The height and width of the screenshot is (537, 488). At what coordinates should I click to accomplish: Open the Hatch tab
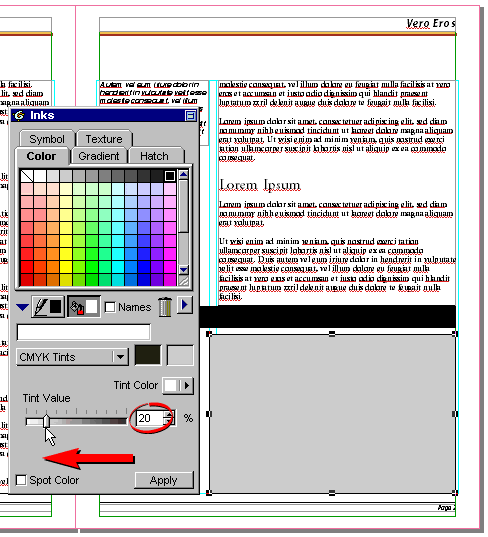(x=154, y=156)
